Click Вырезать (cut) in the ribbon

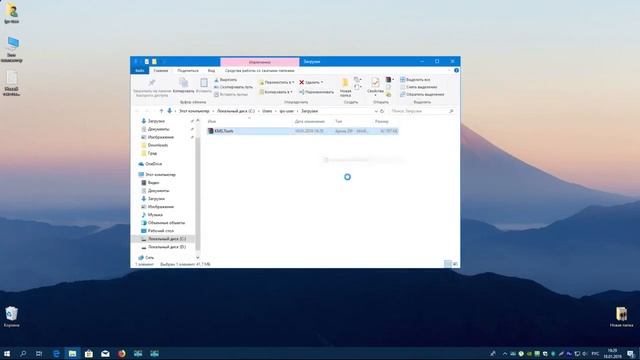(225, 80)
